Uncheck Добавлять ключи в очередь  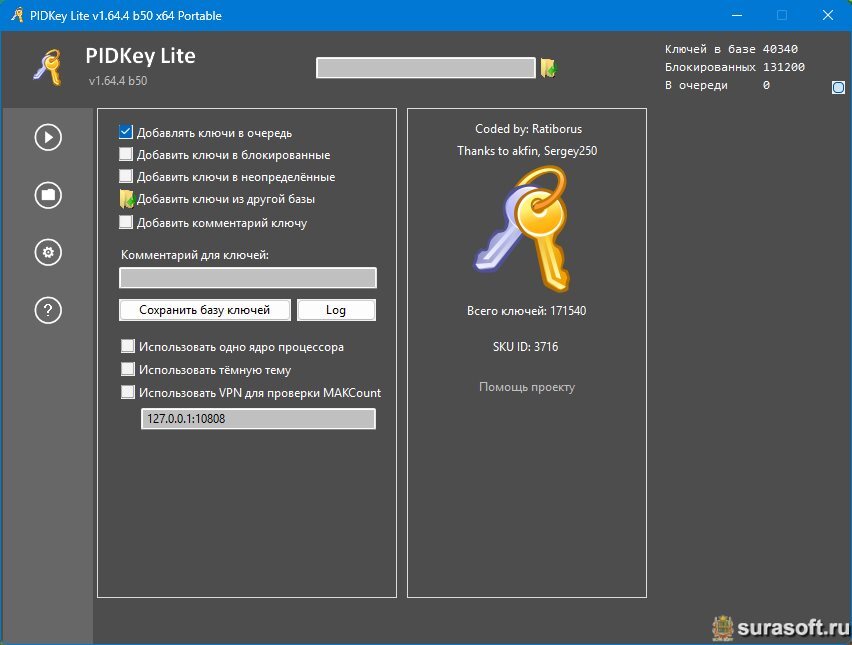click(126, 132)
